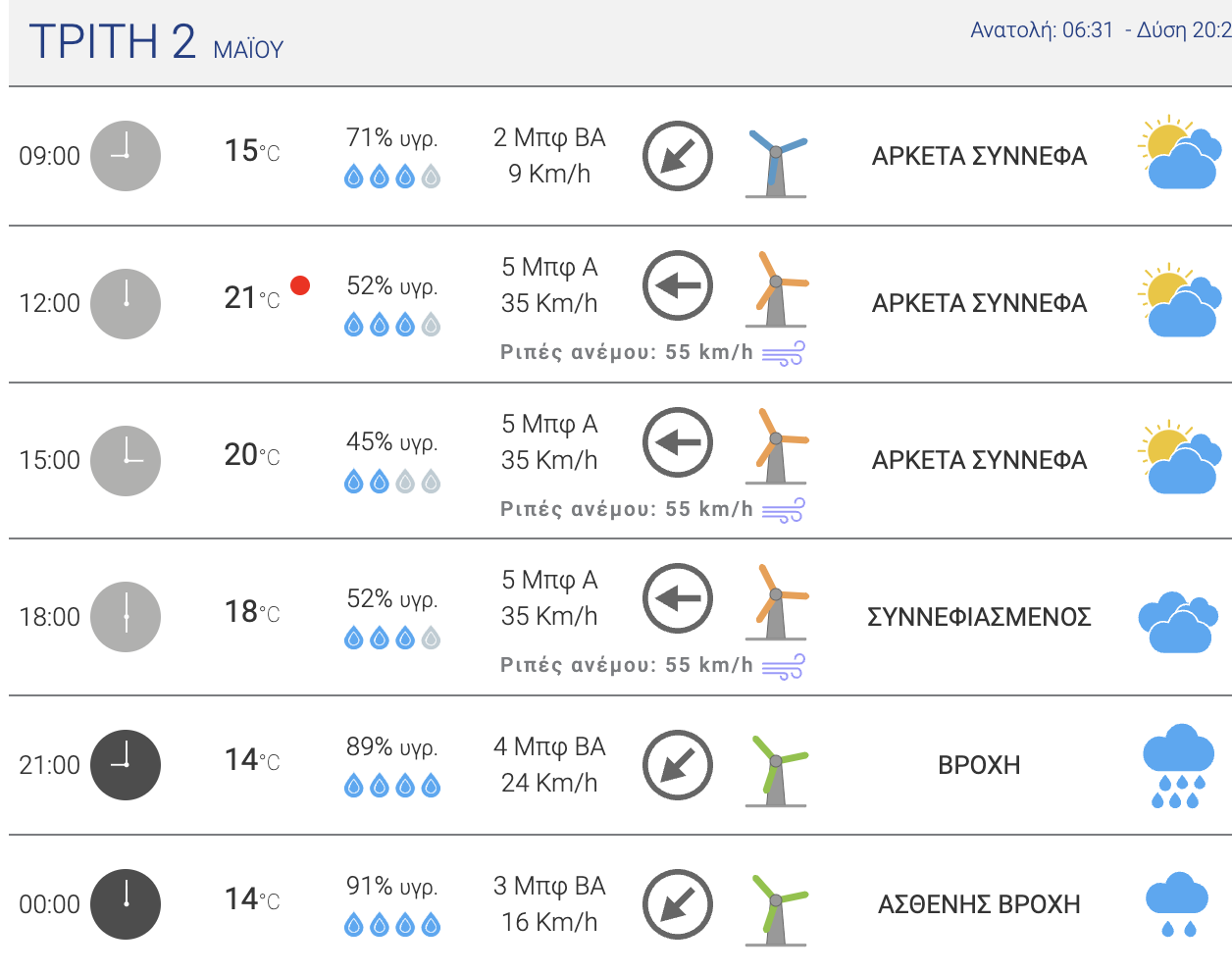This screenshot has height=973, width=1232.
Task: Click the ΑΣΘΕΝΗΣ ΒΡΟΧΗ forecast label
Action: (x=979, y=904)
